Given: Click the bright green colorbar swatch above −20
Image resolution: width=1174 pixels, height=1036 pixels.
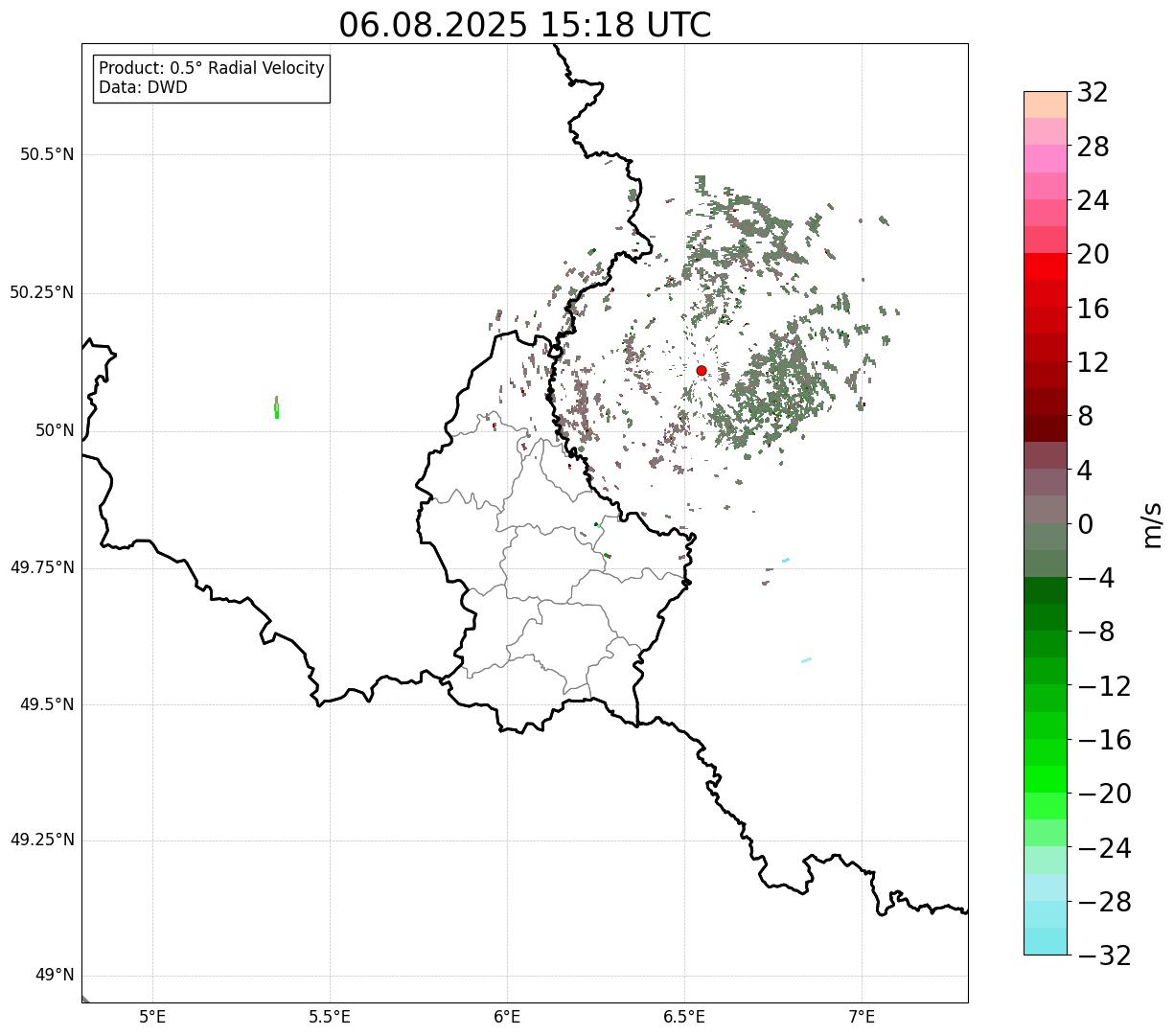Looking at the screenshot, I should 1045,779.
